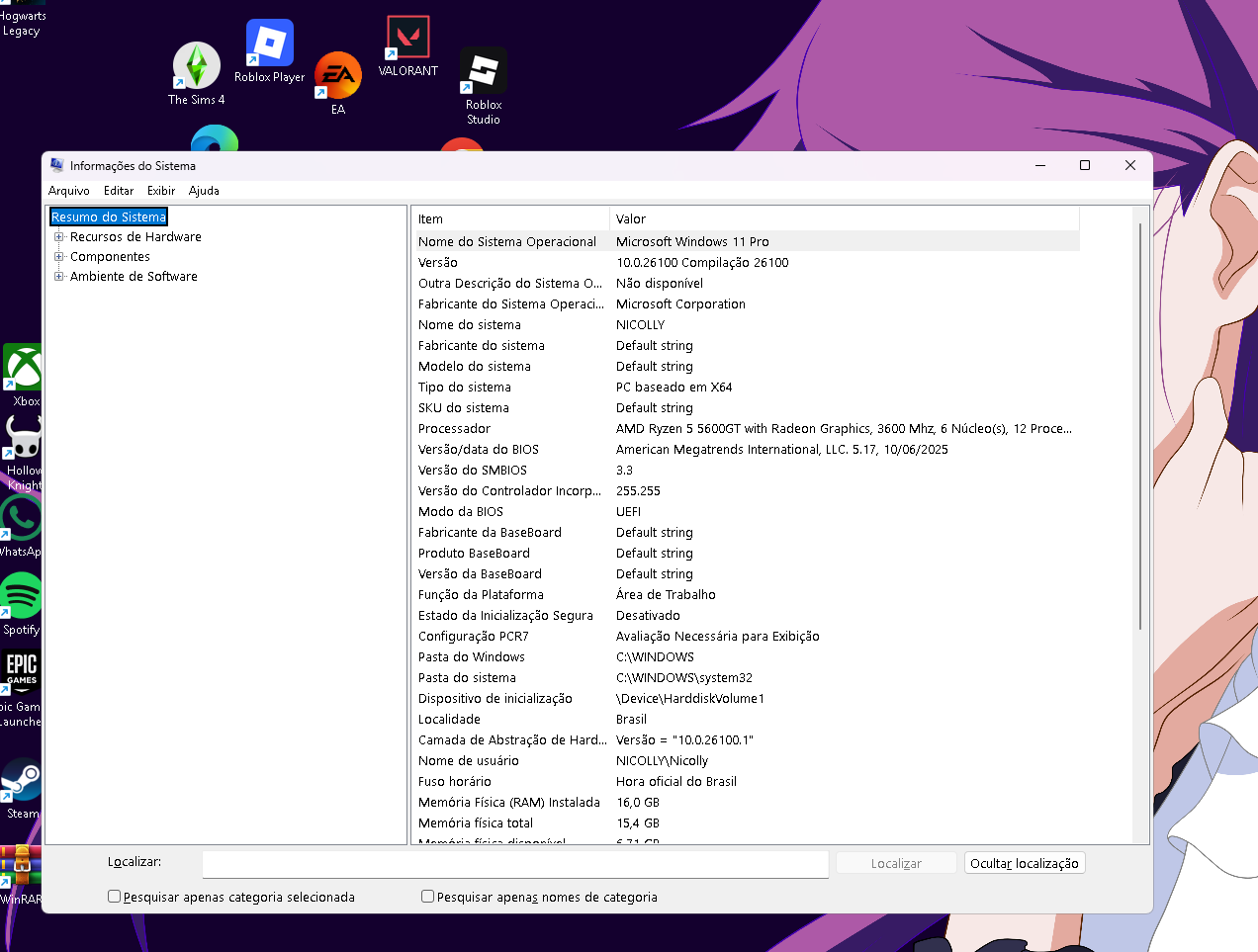The height and width of the screenshot is (952, 1258).
Task: Open the EA app desktop icon
Action: [338, 76]
